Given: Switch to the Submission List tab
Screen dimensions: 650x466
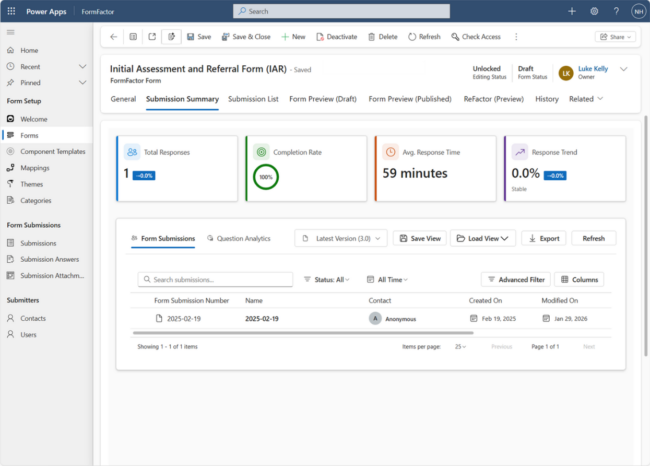Looking at the screenshot, I should [253, 99].
